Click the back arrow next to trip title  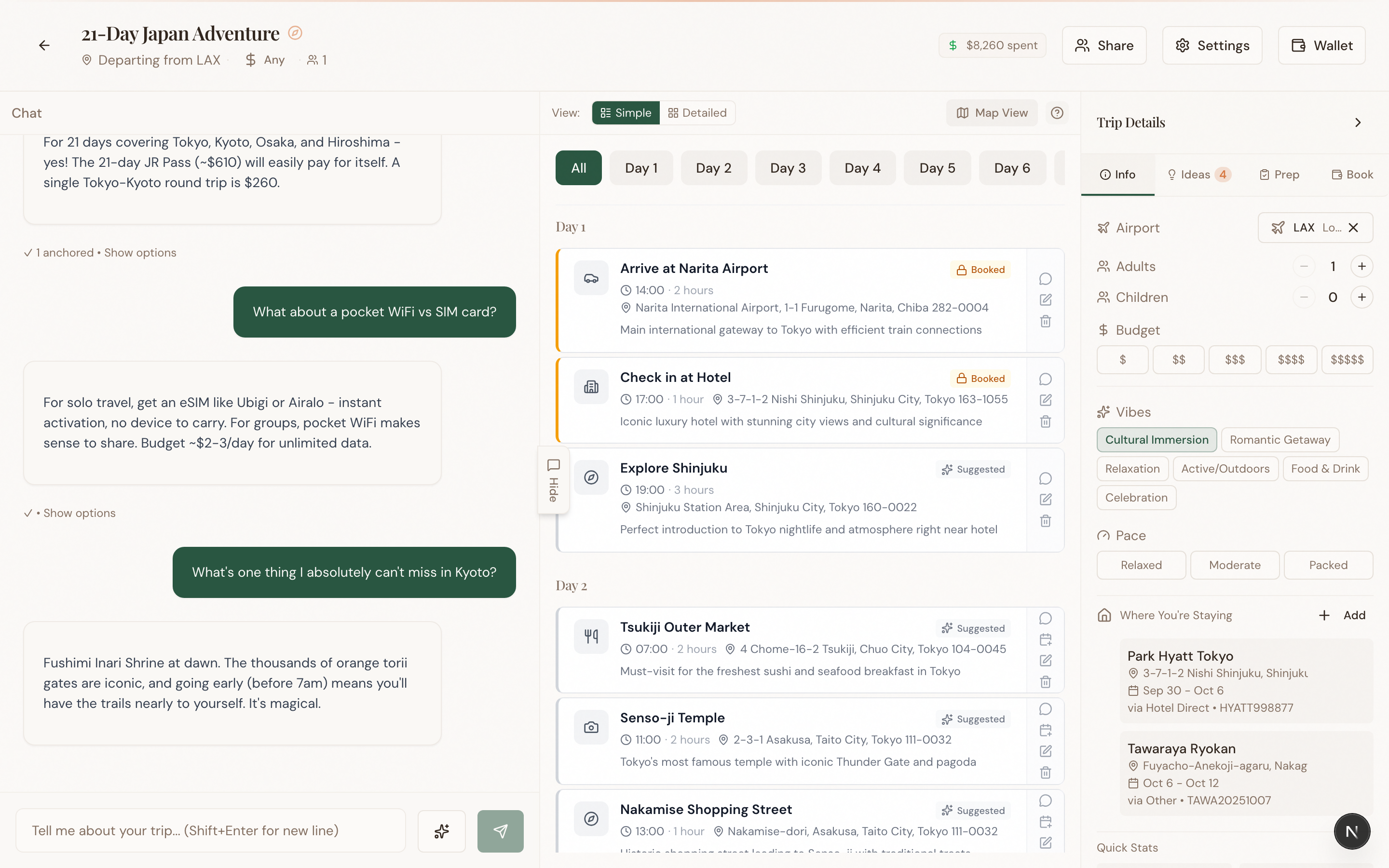(44, 45)
